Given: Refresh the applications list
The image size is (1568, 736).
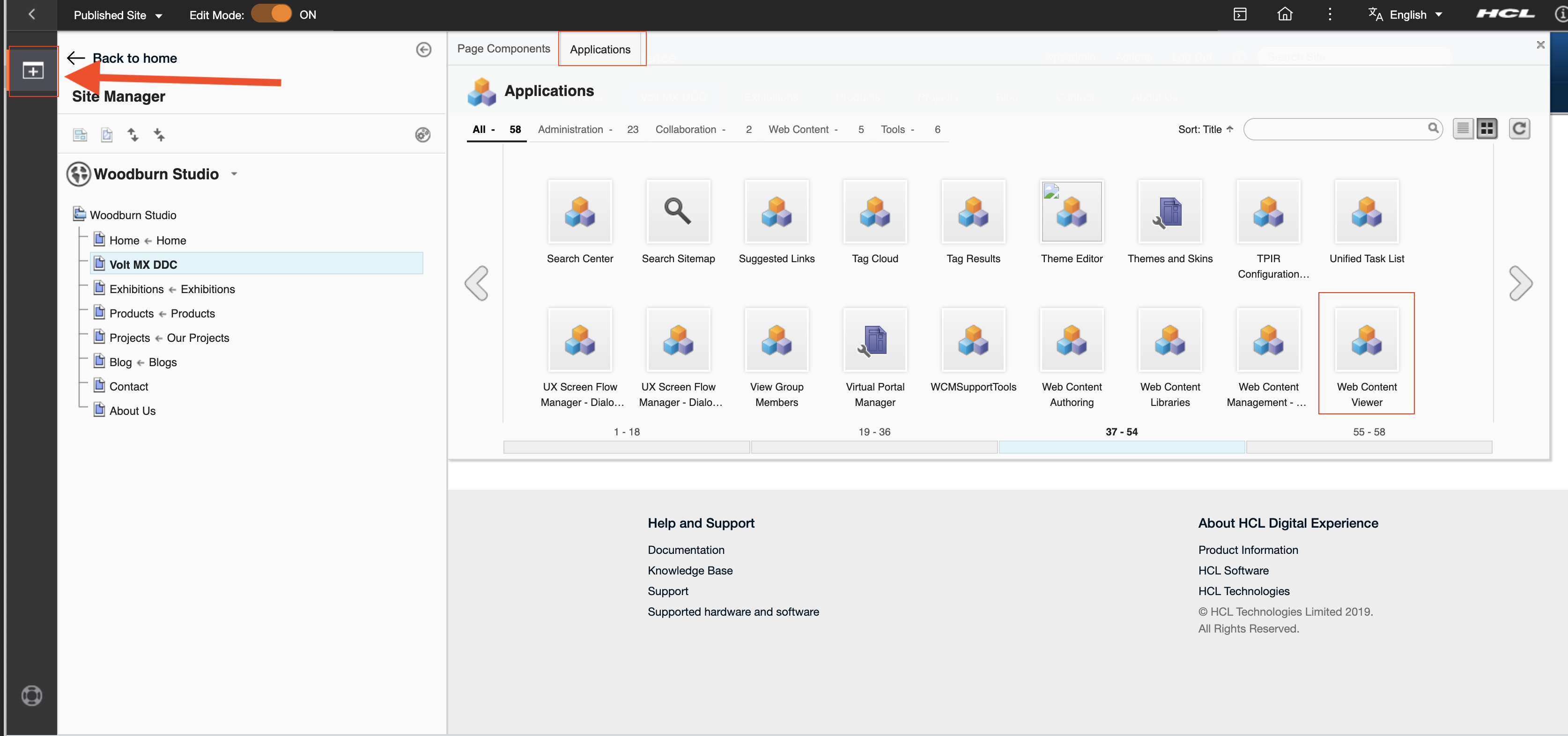Looking at the screenshot, I should [x=1519, y=129].
